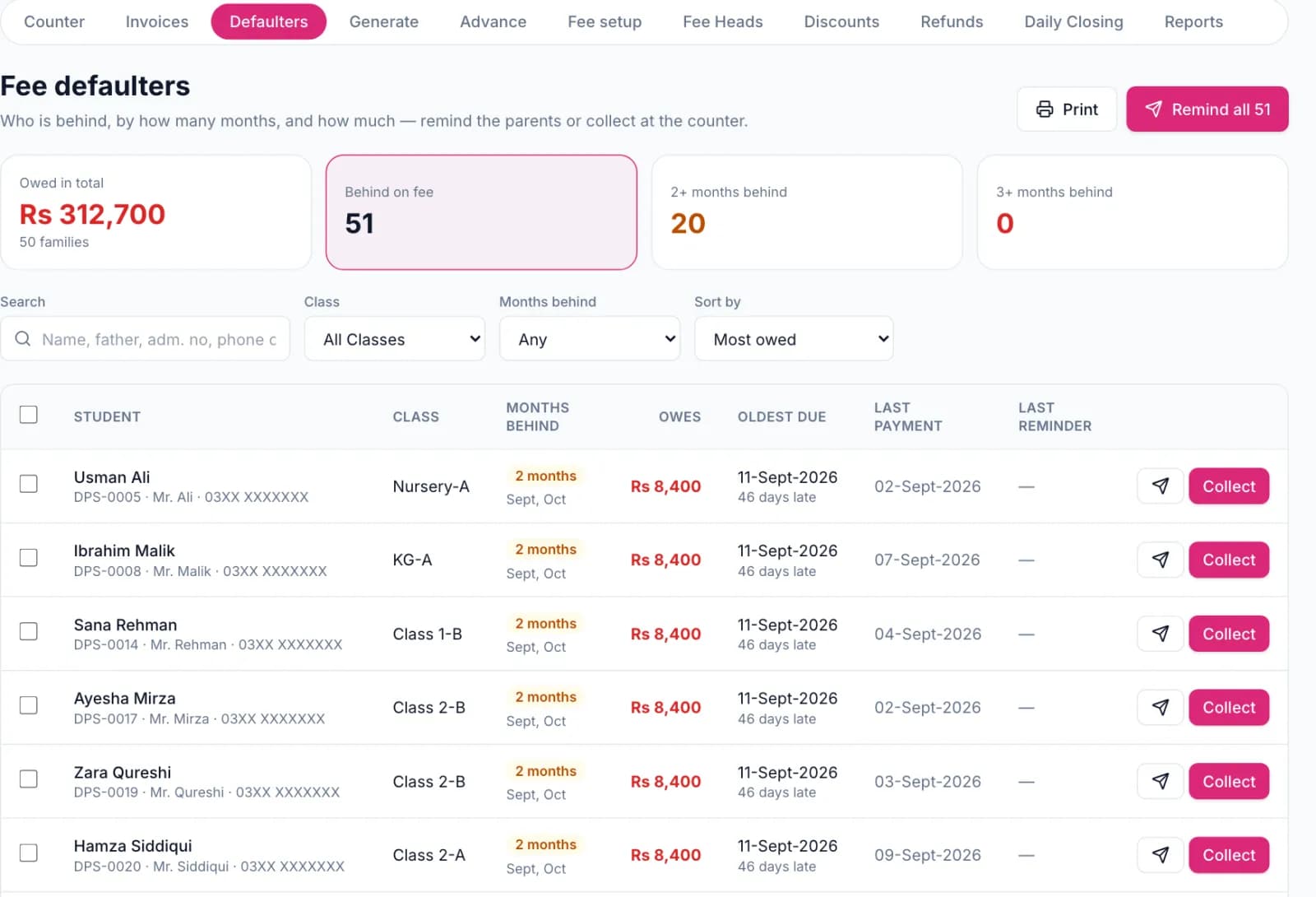Click the Print button
The image size is (1316, 897).
click(1067, 109)
